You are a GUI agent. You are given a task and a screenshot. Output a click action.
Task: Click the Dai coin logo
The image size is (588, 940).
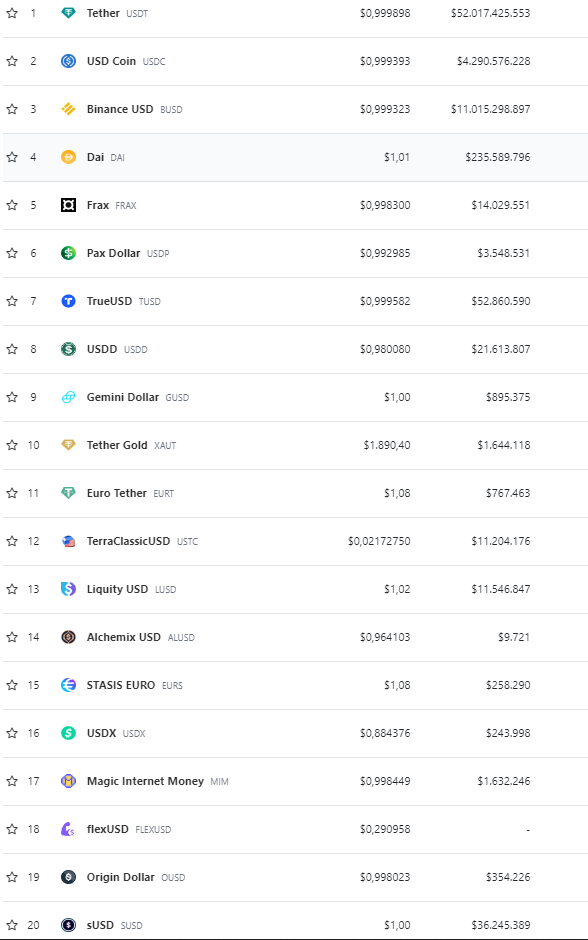tap(68, 156)
